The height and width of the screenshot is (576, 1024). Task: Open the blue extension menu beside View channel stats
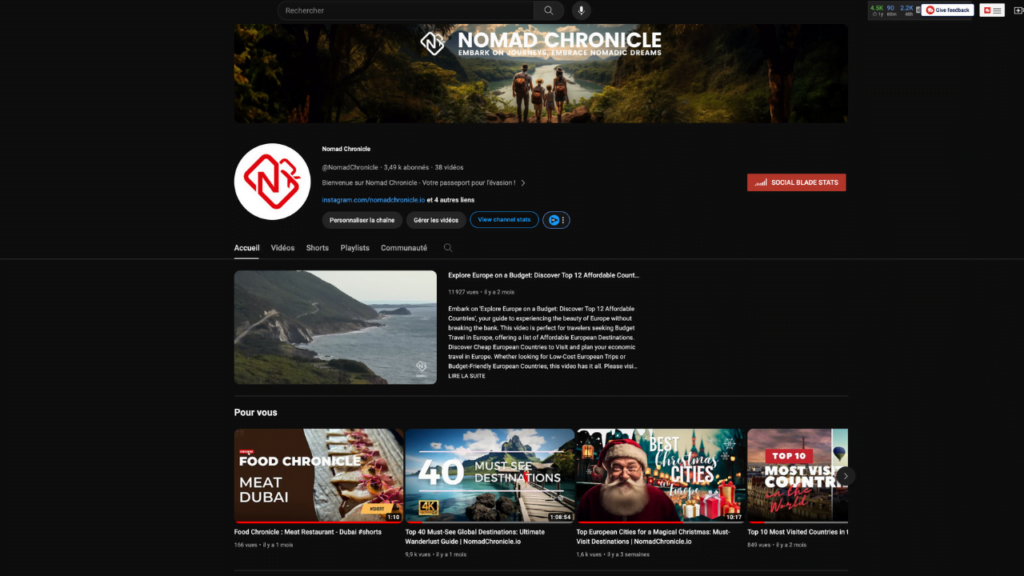tap(556, 220)
